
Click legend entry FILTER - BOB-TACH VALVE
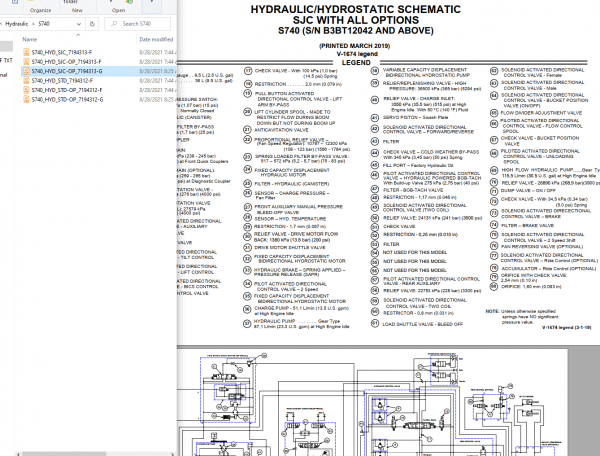tap(413, 190)
